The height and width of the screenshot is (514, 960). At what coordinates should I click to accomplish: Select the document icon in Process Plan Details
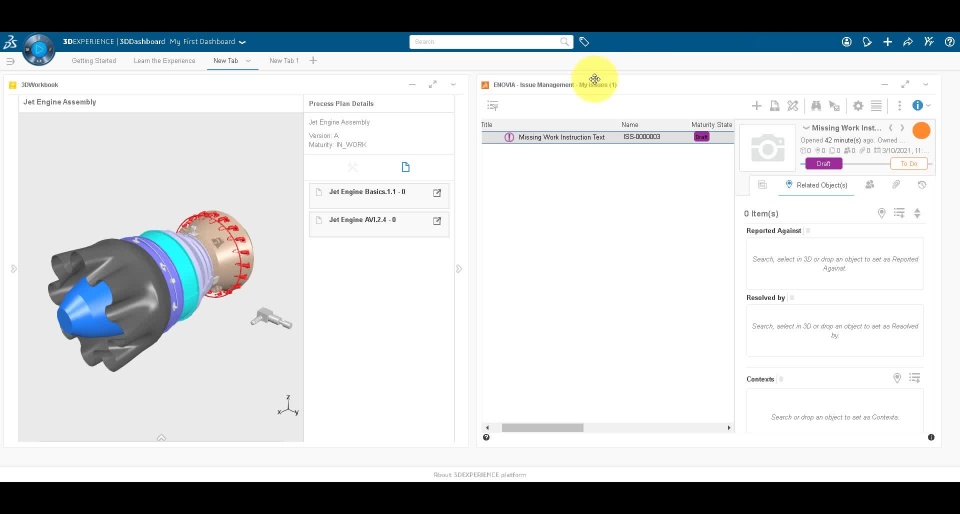(405, 167)
